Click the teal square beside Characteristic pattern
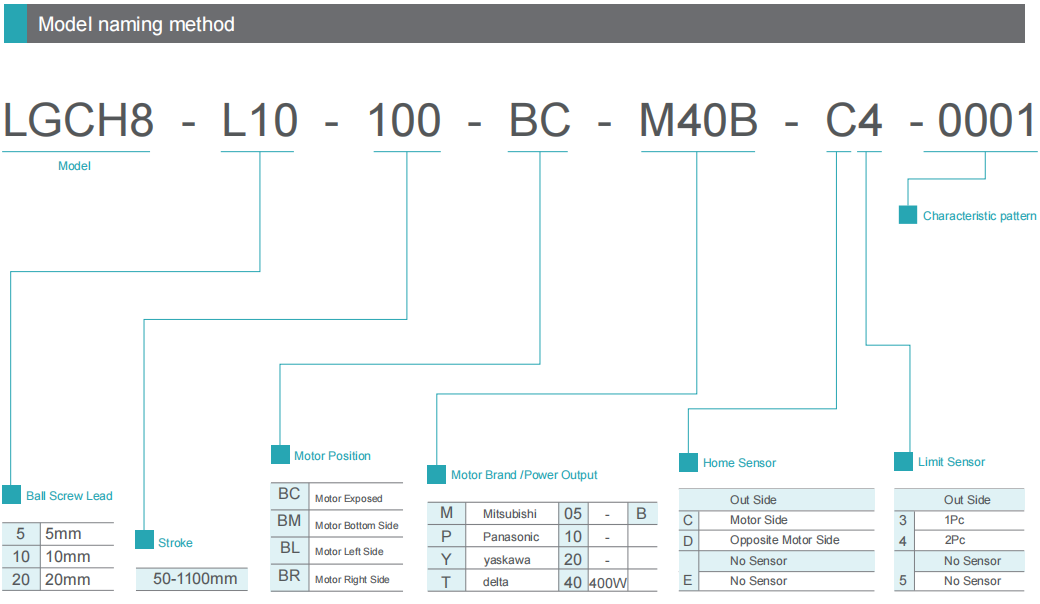The image size is (1040, 604). coord(907,215)
